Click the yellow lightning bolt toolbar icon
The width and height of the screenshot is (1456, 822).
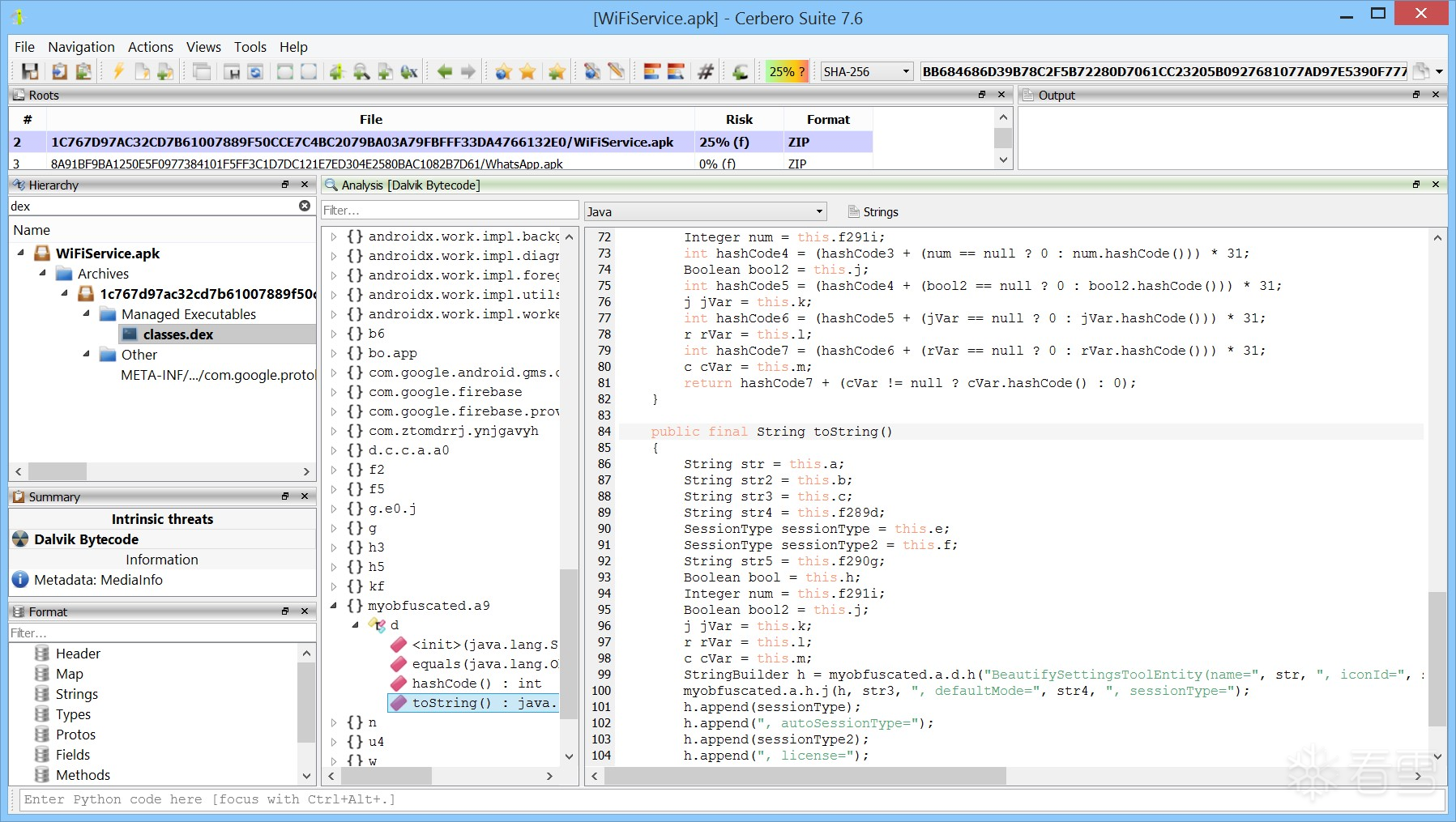(x=118, y=71)
